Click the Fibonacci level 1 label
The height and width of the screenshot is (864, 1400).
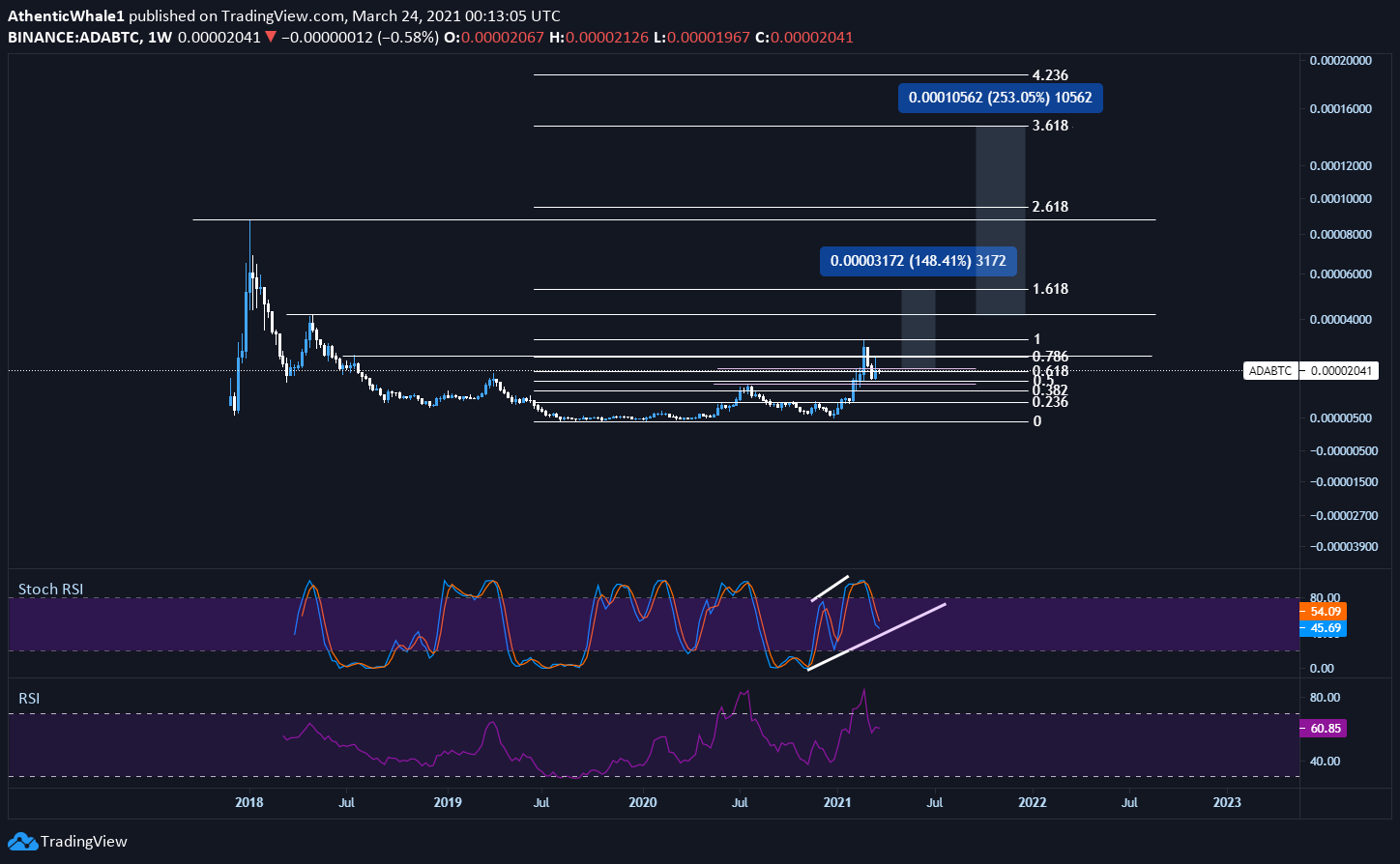1036,339
